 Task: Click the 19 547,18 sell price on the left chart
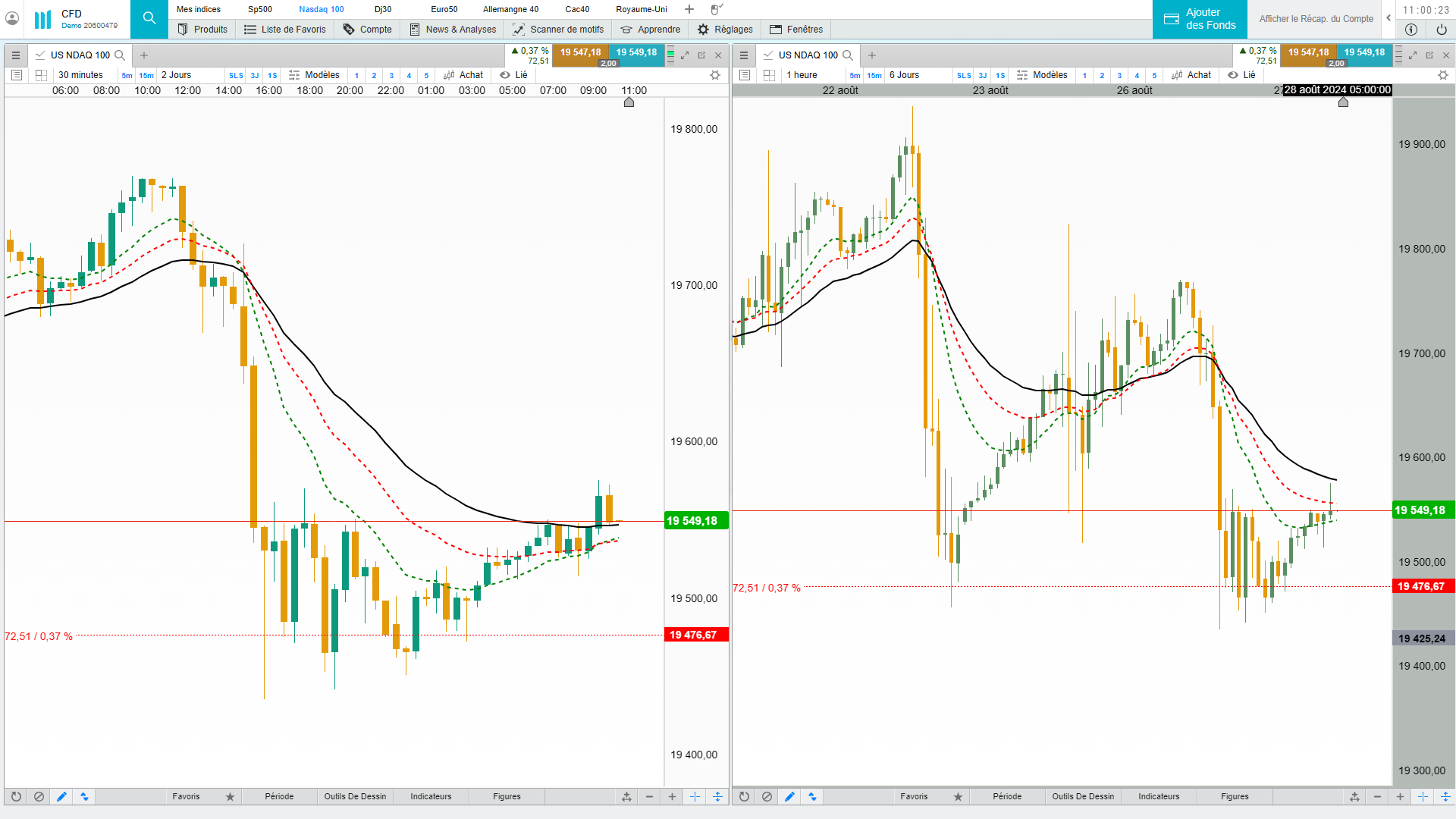[x=580, y=52]
